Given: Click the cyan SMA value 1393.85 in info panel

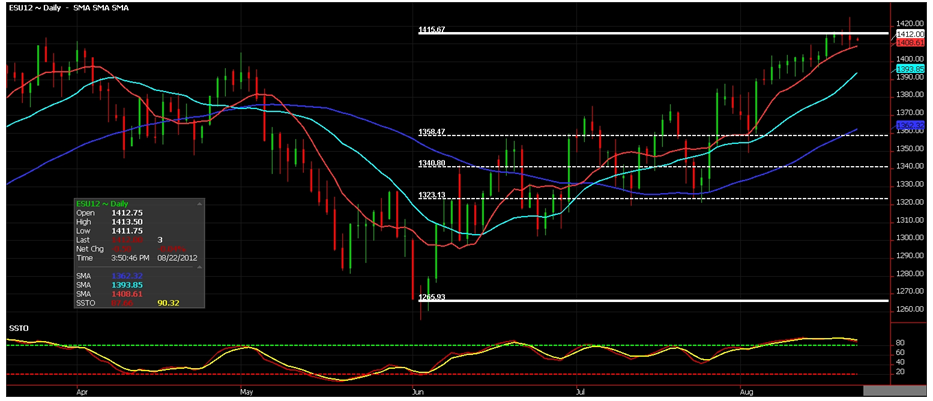Looking at the screenshot, I should (x=125, y=285).
